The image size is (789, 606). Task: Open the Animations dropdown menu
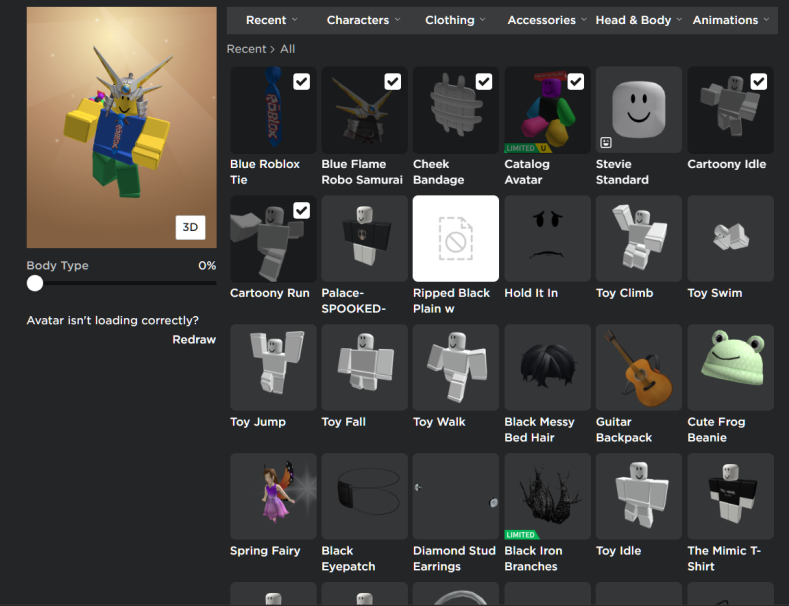tap(731, 20)
